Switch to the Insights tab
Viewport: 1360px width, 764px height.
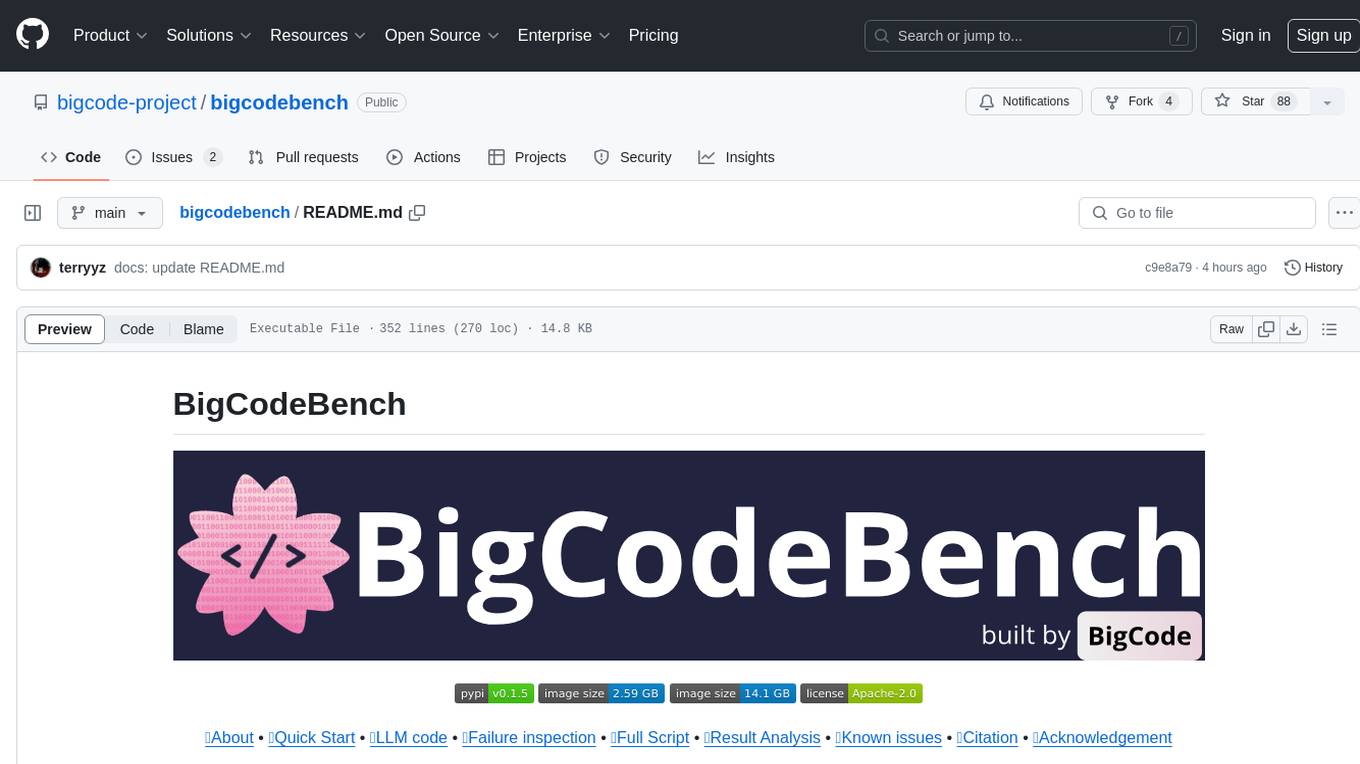[x=737, y=157]
